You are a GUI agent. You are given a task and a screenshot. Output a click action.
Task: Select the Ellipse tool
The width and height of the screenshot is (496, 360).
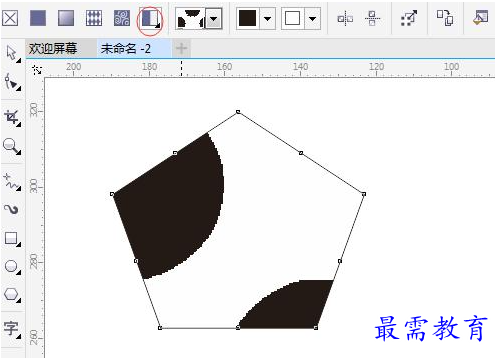point(12,267)
